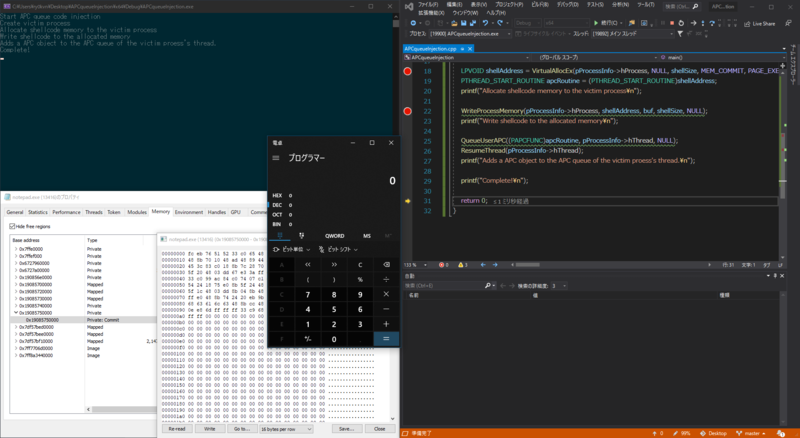Click the Open File folder icon in Visual Studio
Viewport: 800px width, 438px height.
click(x=454, y=23)
